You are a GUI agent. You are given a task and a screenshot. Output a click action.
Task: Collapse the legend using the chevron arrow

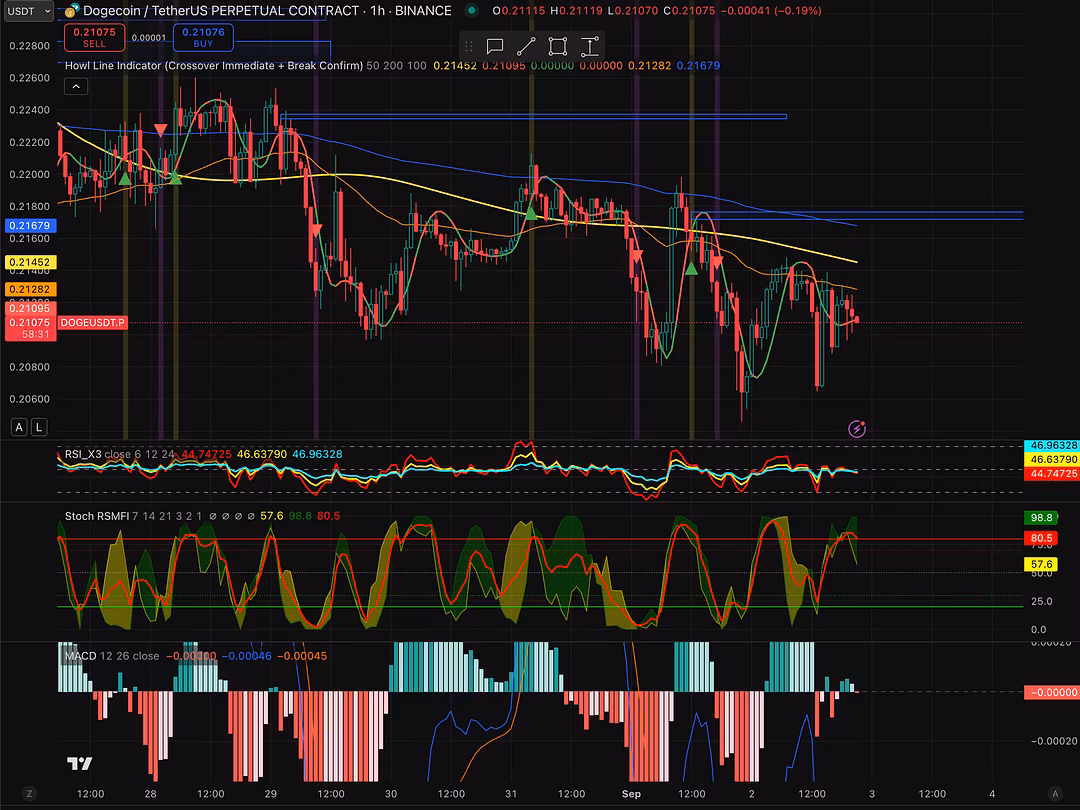(76, 86)
